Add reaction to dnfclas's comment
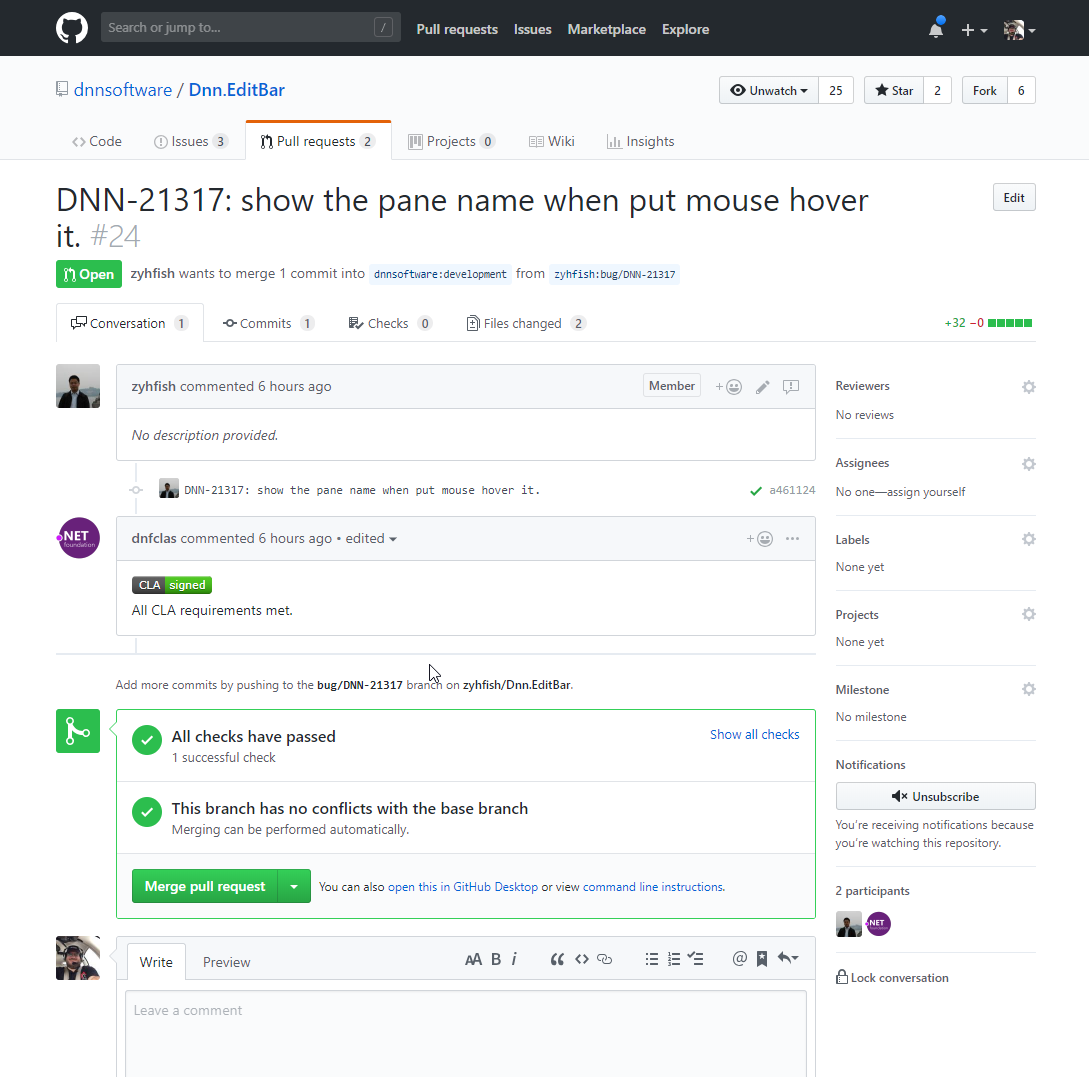The width and height of the screenshot is (1089, 1077). click(760, 539)
